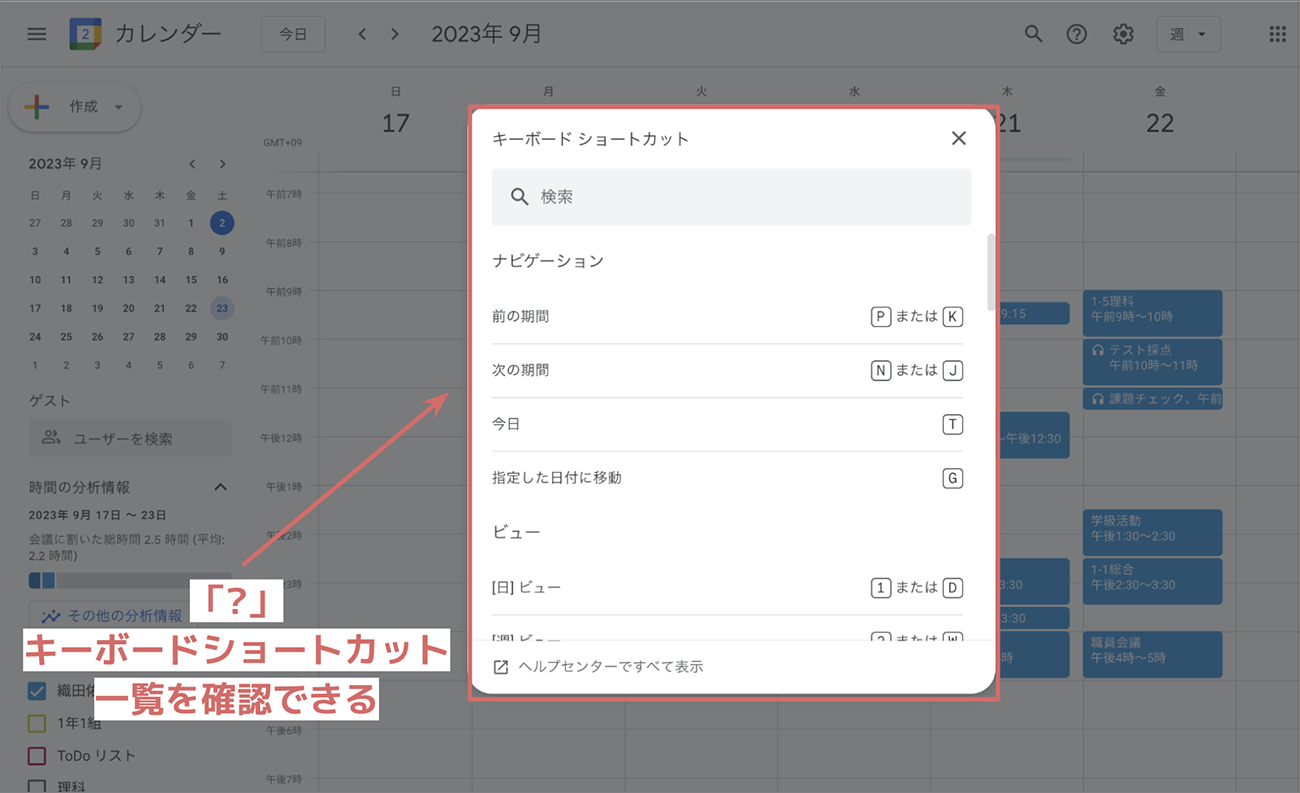Open the Google apps grid
The image size is (1300, 793).
[x=1277, y=34]
